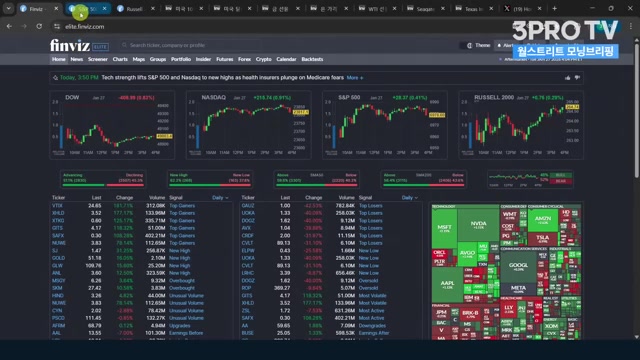
Task: Open the Insider menu item
Action: click(x=203, y=59)
